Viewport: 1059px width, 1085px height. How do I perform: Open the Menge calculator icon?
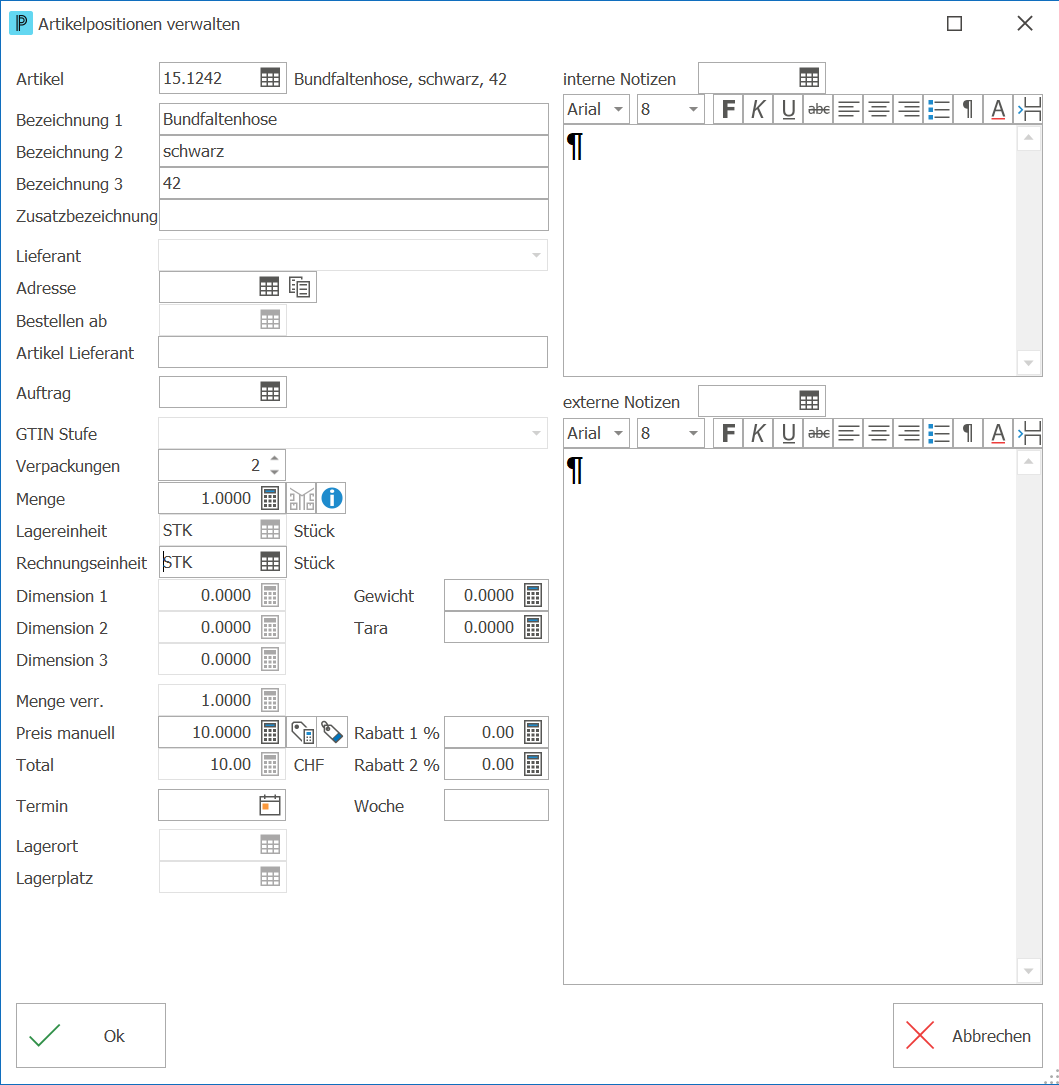(x=270, y=498)
